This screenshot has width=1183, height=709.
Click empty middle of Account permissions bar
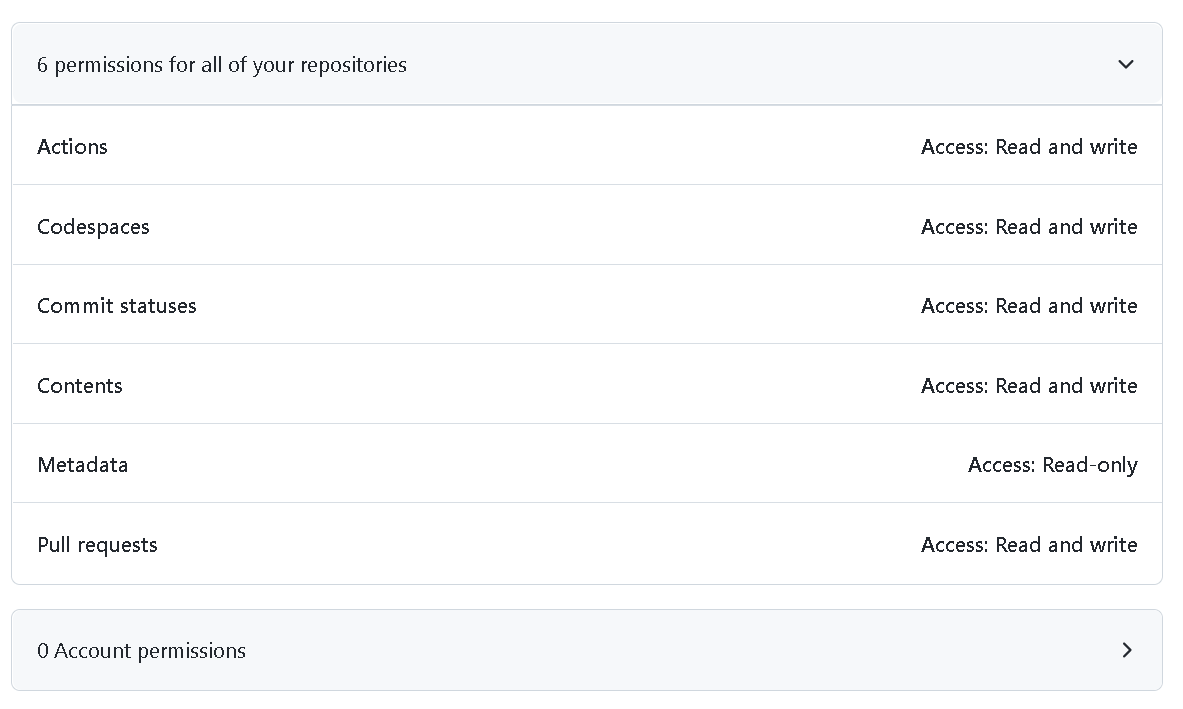pos(680,650)
